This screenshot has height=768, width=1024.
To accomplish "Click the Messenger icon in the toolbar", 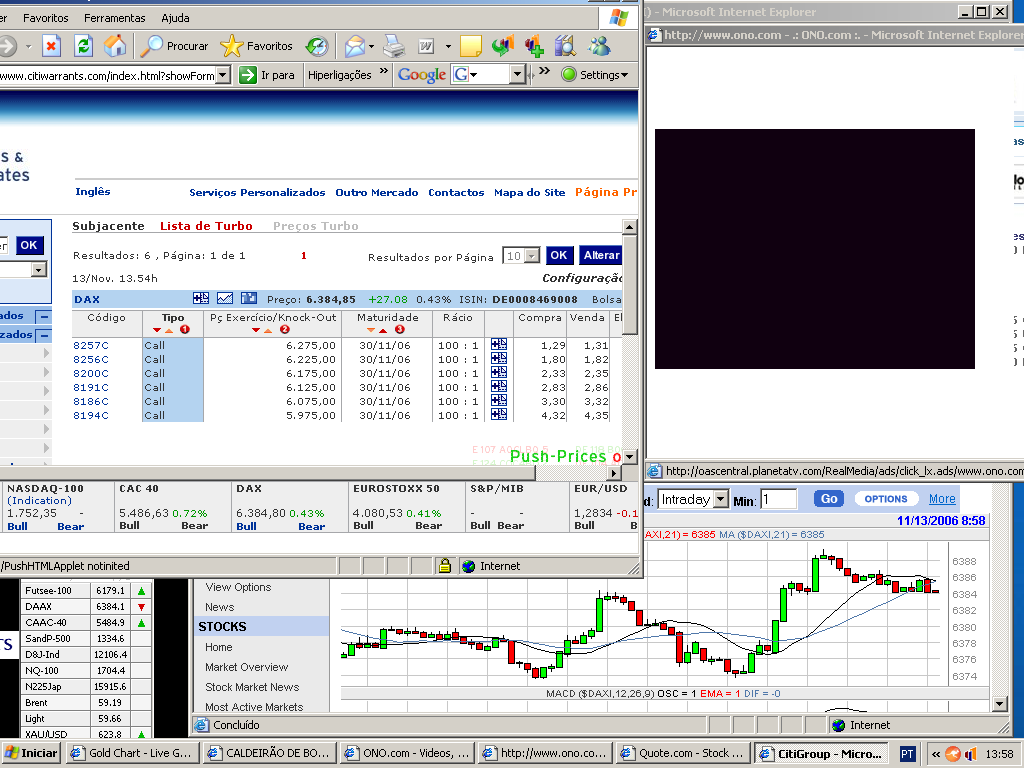I will [x=599, y=46].
